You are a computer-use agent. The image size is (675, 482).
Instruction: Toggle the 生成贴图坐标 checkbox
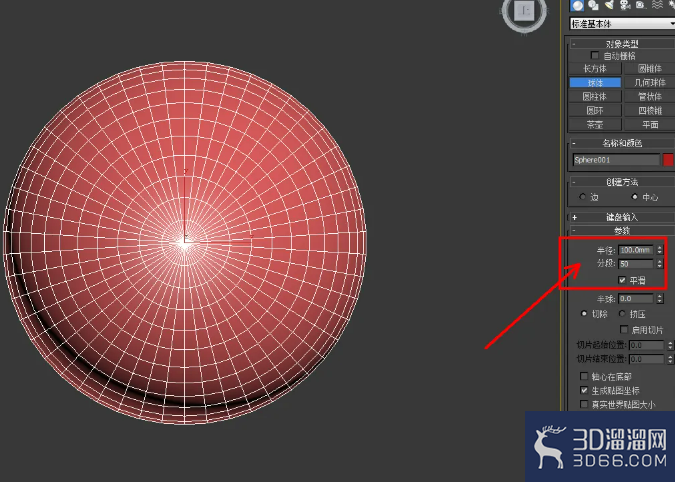pyautogui.click(x=584, y=390)
